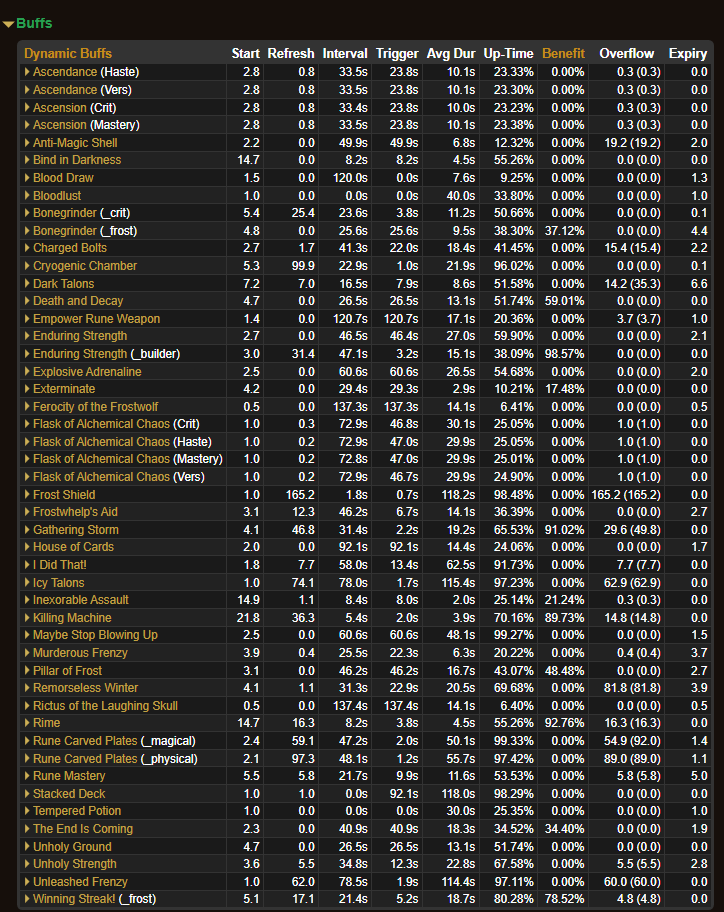Open the The End Is Coming link
The image size is (724, 912).
click(83, 829)
